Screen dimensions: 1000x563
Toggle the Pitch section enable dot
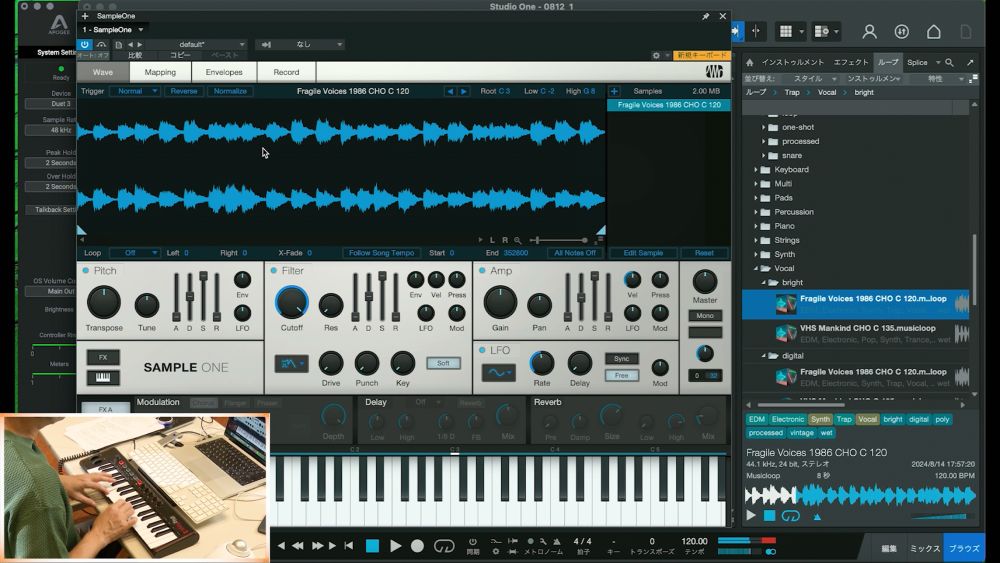(x=85, y=270)
